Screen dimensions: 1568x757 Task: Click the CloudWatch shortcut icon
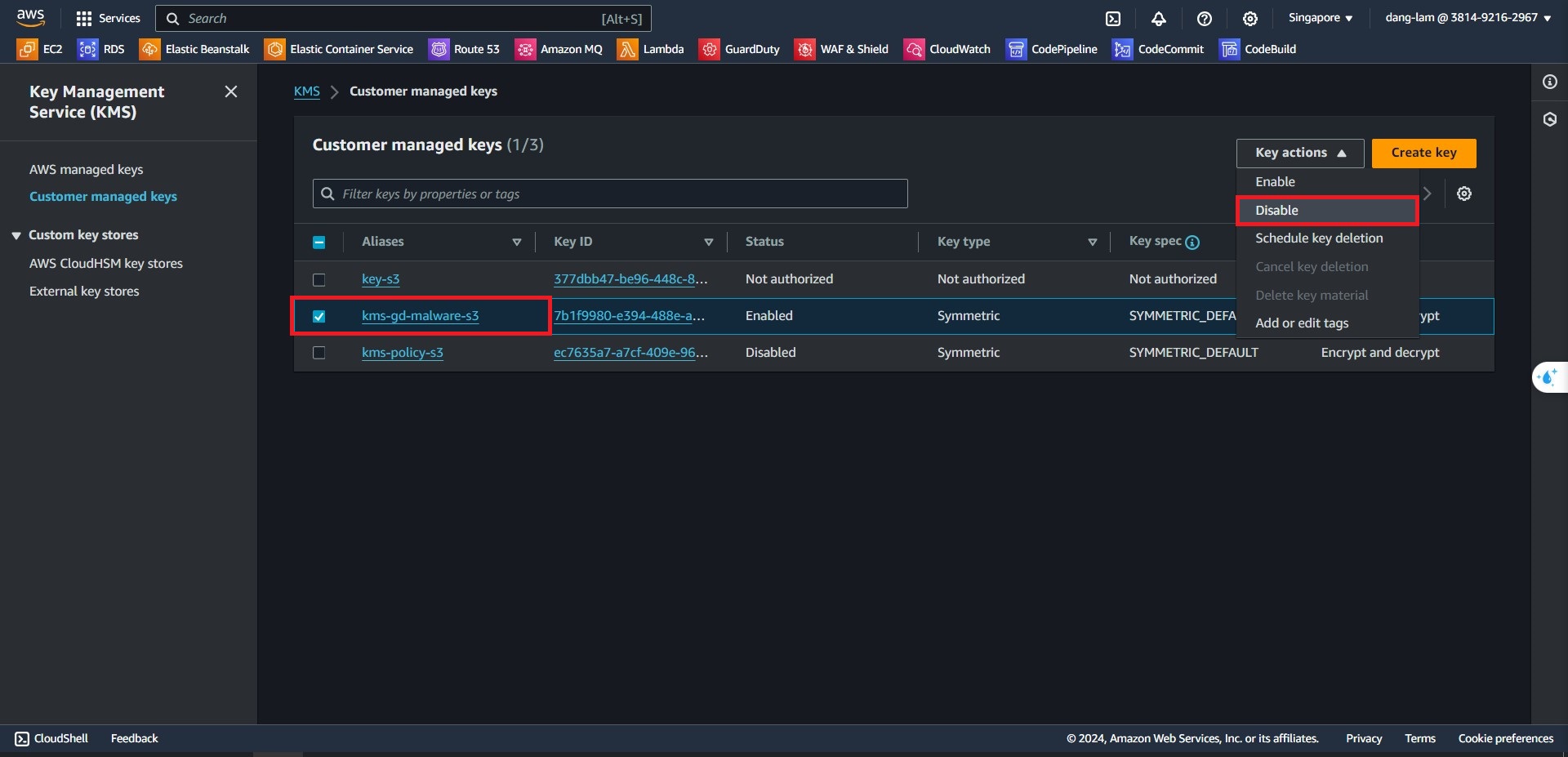[x=914, y=49]
